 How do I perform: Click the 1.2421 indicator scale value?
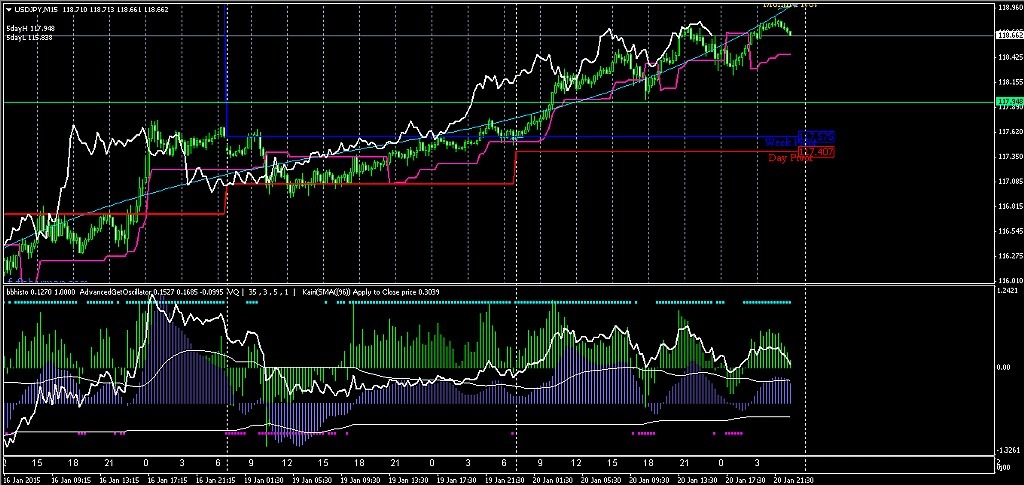pyautogui.click(x=1009, y=290)
